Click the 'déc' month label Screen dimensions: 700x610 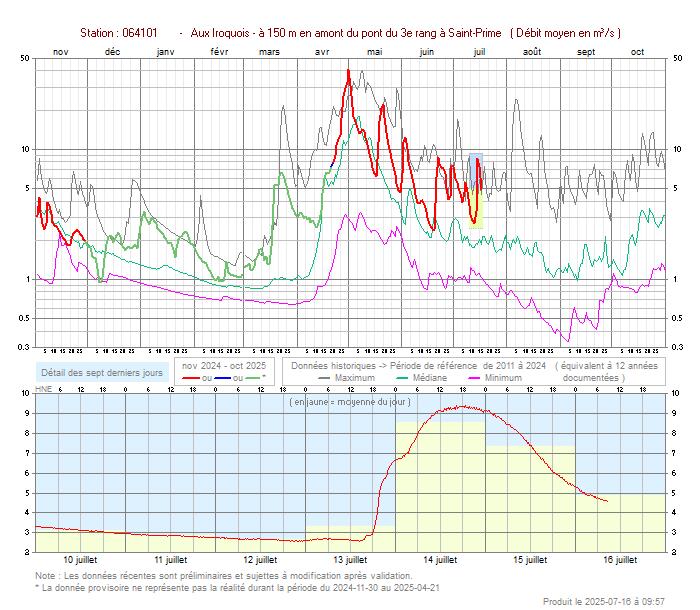(x=112, y=52)
